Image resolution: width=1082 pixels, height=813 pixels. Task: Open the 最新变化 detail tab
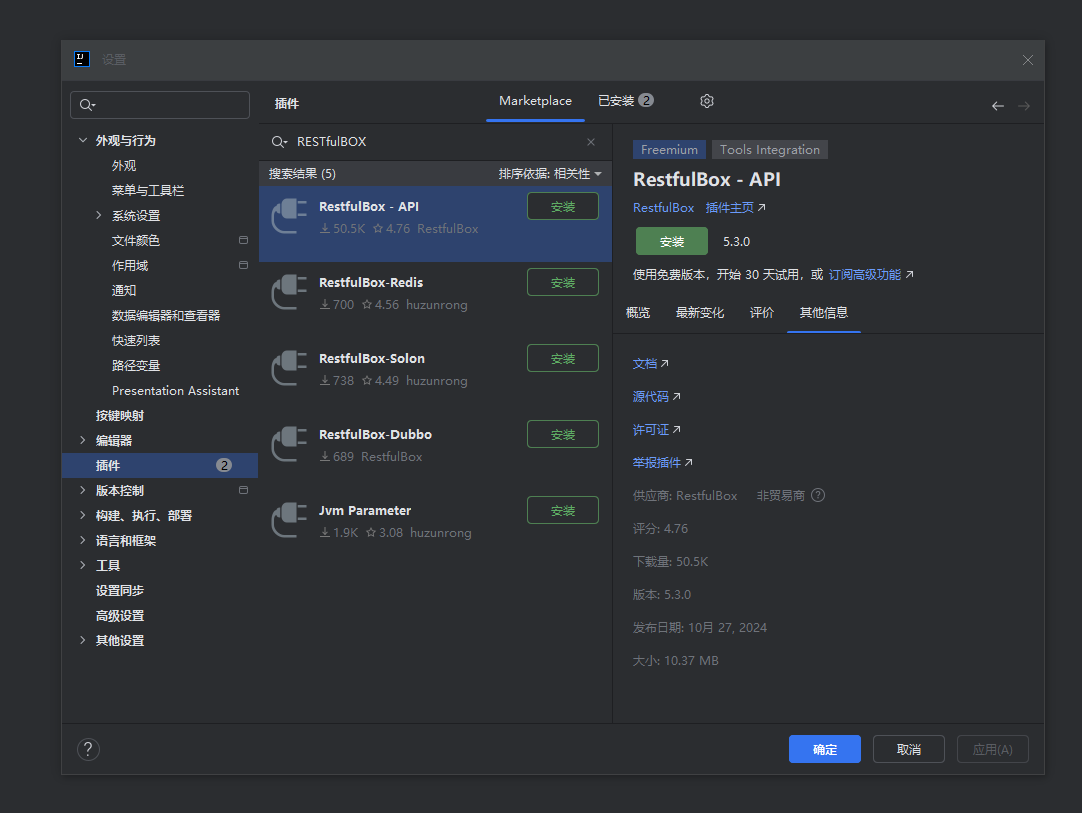point(700,313)
